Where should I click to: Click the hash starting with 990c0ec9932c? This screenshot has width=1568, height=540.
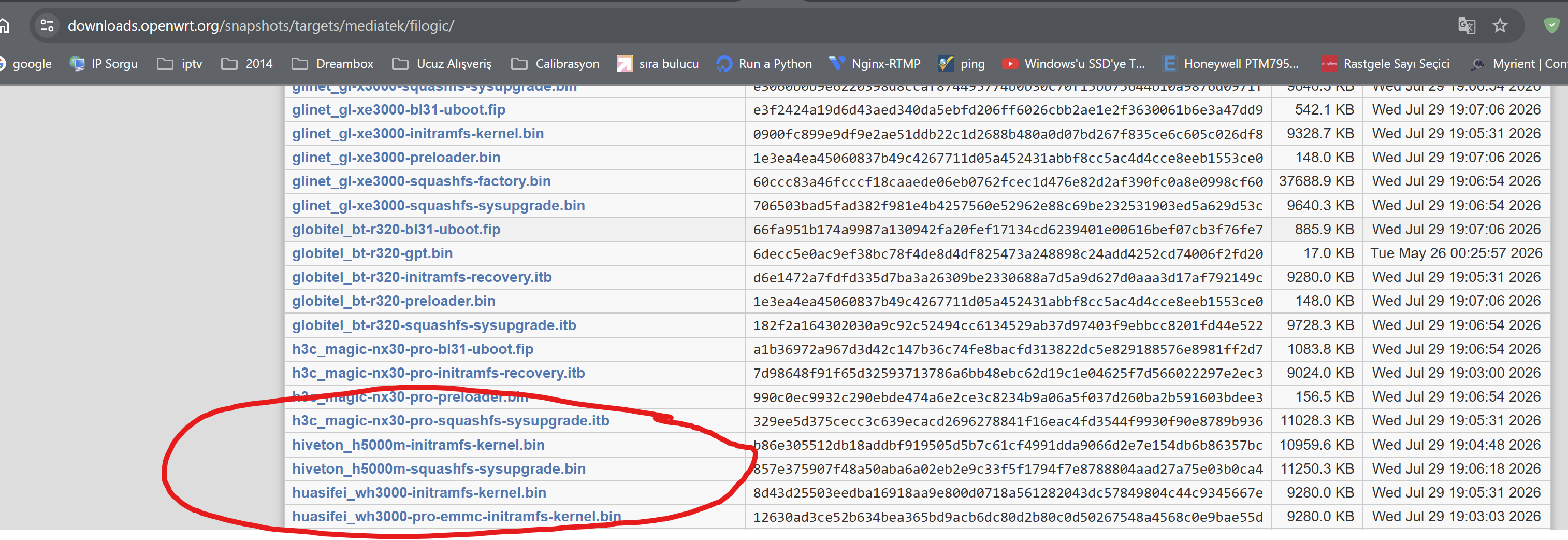pyautogui.click(x=1008, y=397)
